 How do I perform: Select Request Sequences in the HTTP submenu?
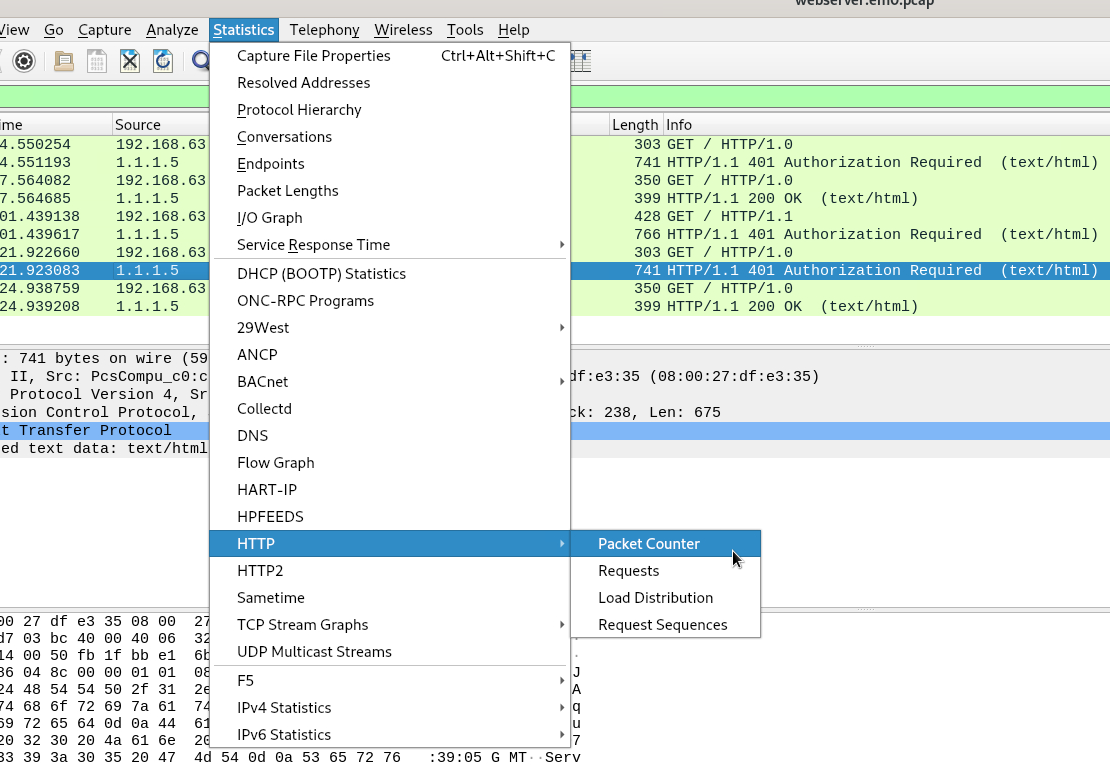[662, 625]
